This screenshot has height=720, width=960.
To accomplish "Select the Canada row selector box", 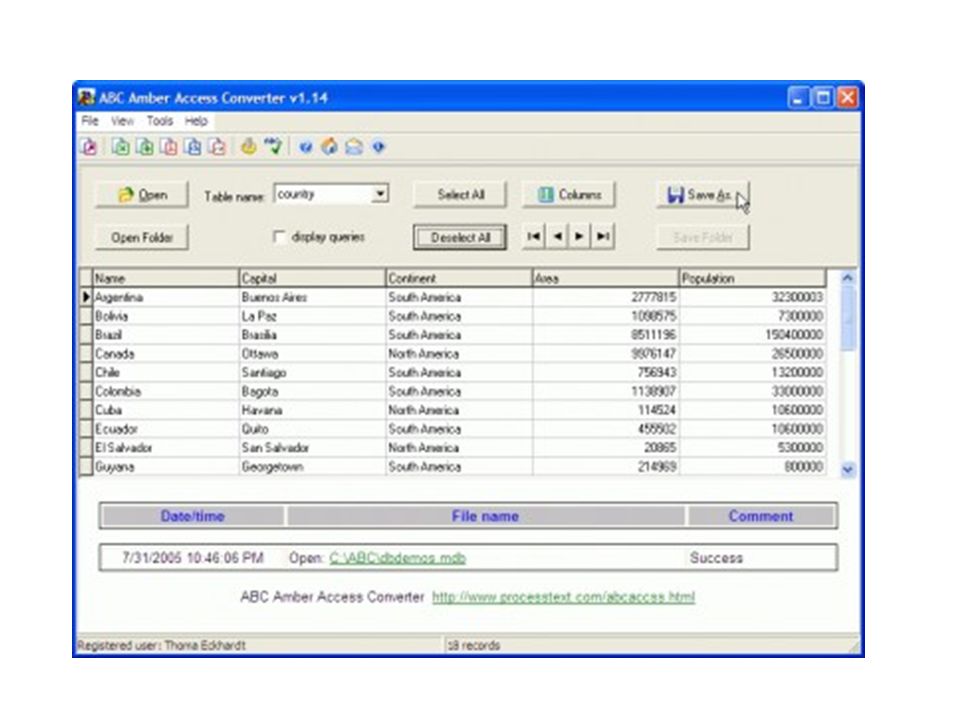I will click(x=86, y=354).
